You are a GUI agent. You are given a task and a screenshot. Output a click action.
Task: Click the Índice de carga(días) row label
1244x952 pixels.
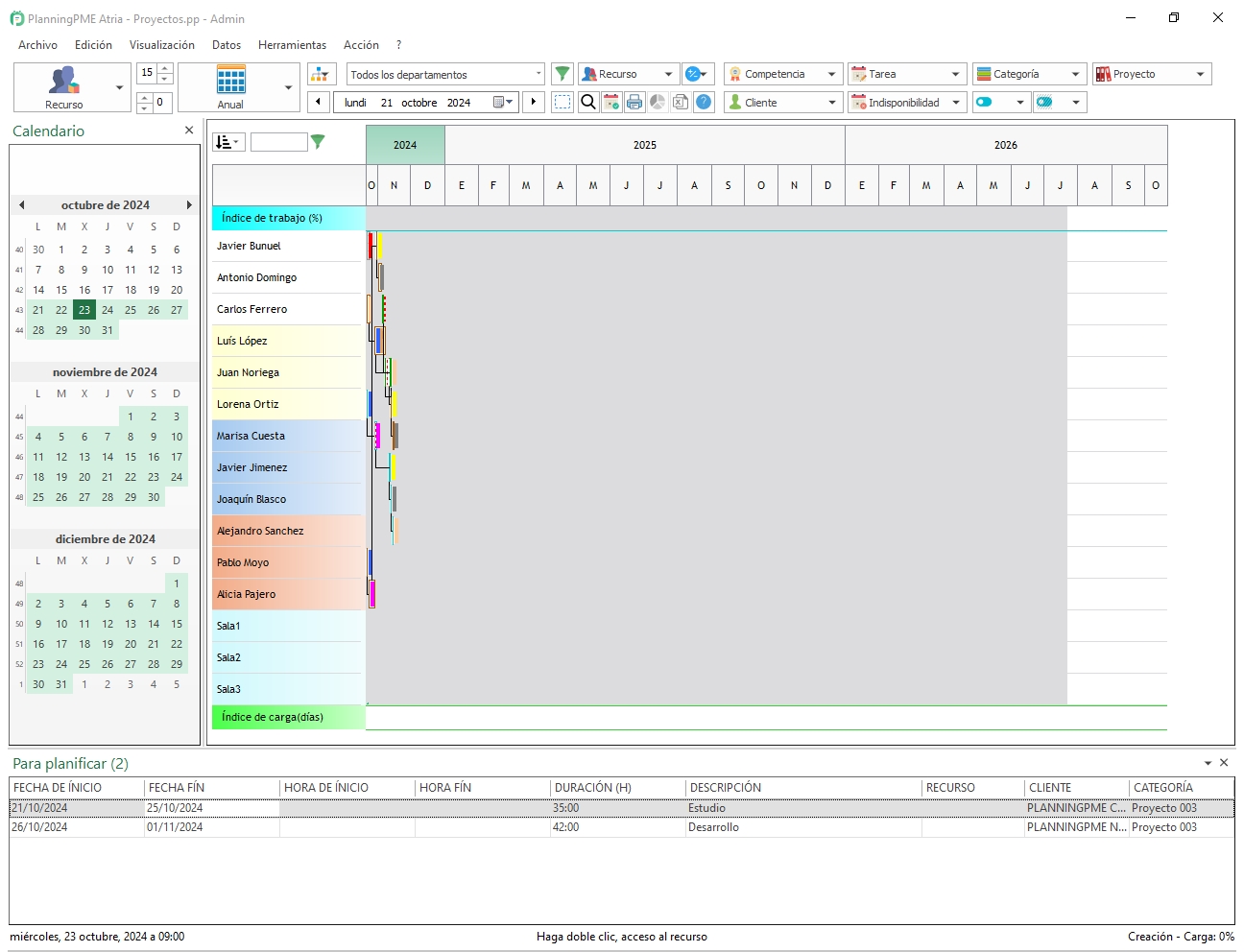click(x=288, y=717)
